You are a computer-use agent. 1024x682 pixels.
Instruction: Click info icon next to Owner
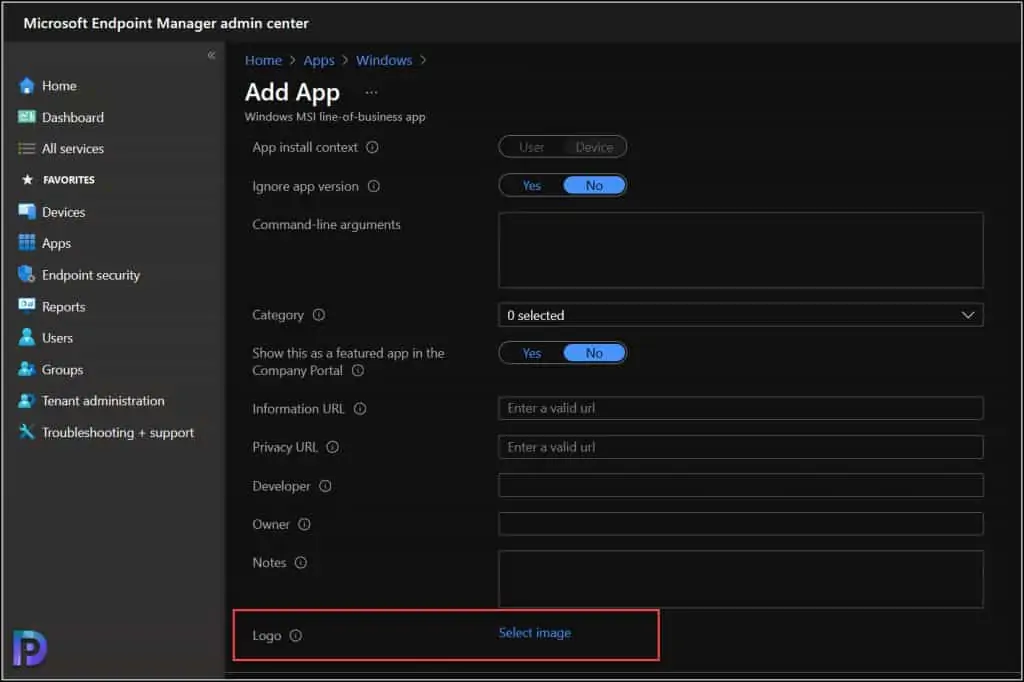pos(304,524)
